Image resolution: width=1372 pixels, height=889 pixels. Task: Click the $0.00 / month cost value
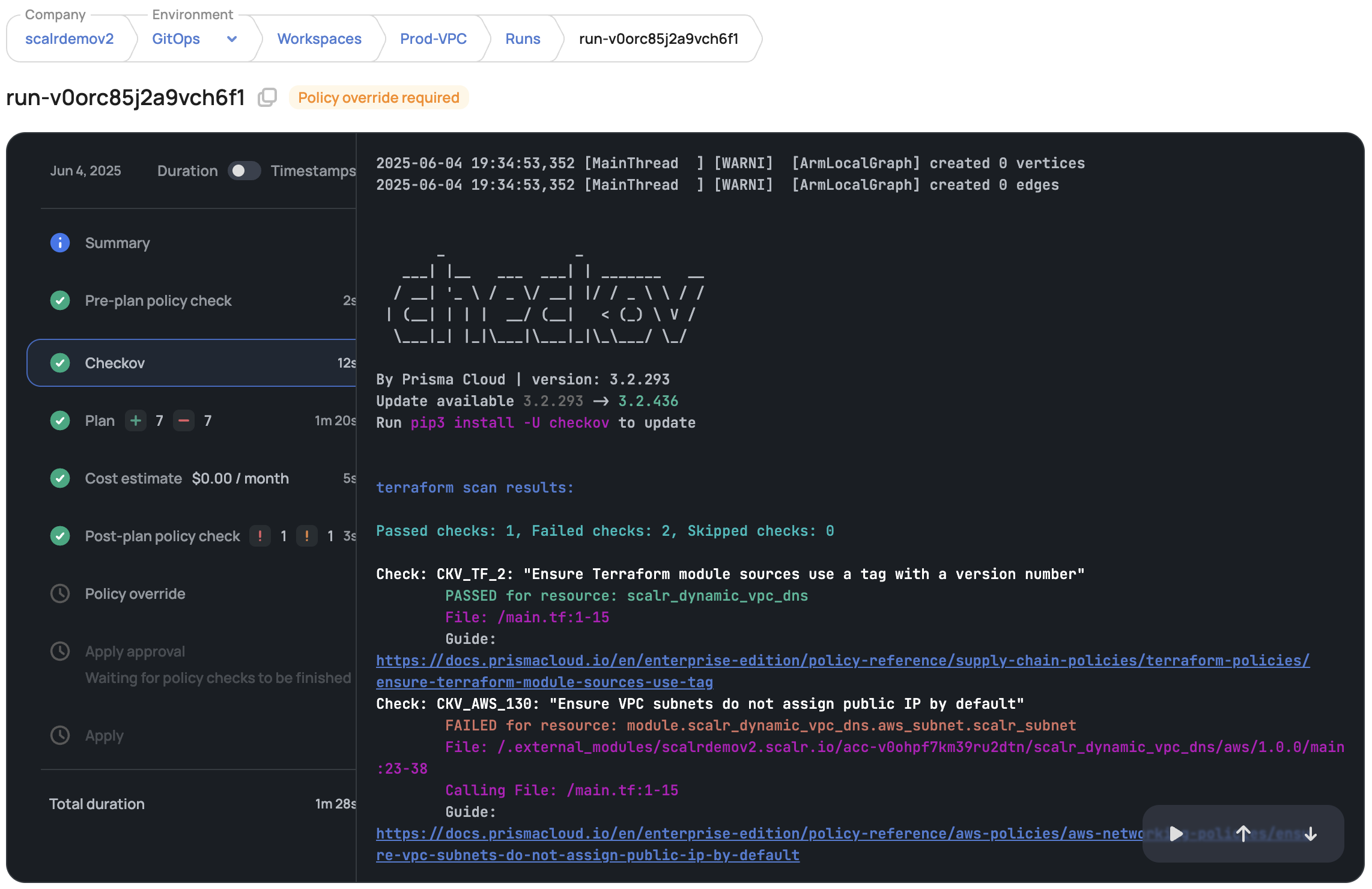(240, 478)
